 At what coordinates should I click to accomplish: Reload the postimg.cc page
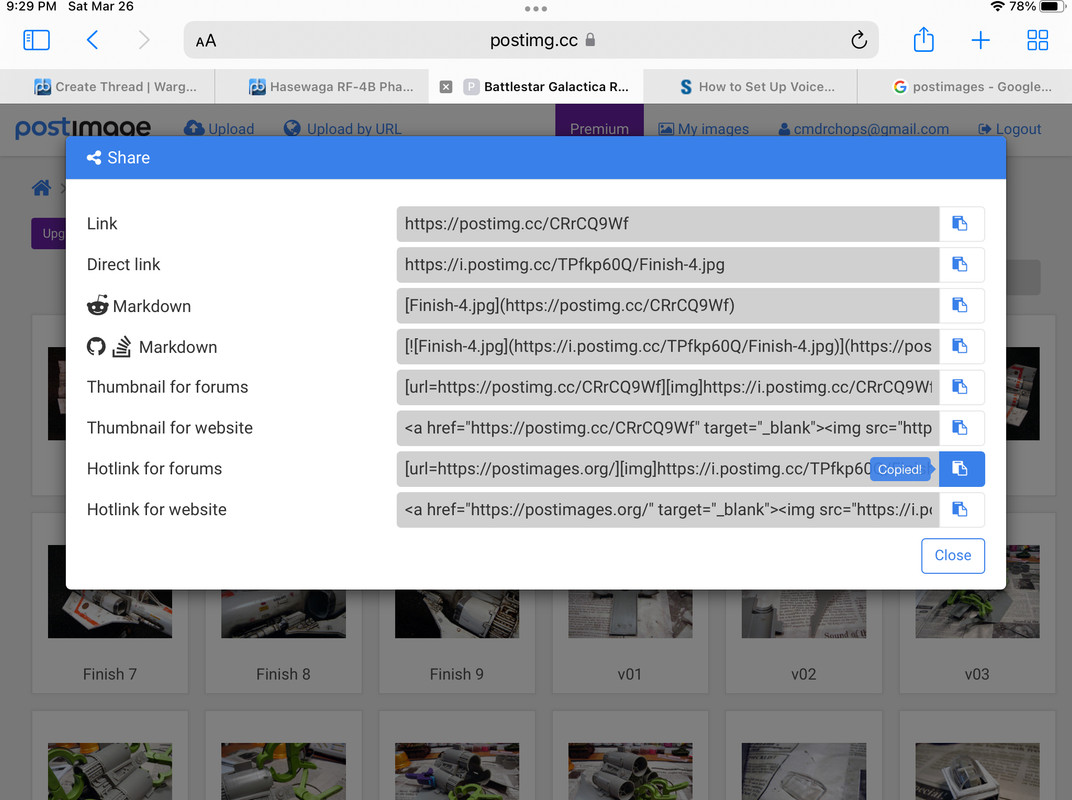[859, 40]
